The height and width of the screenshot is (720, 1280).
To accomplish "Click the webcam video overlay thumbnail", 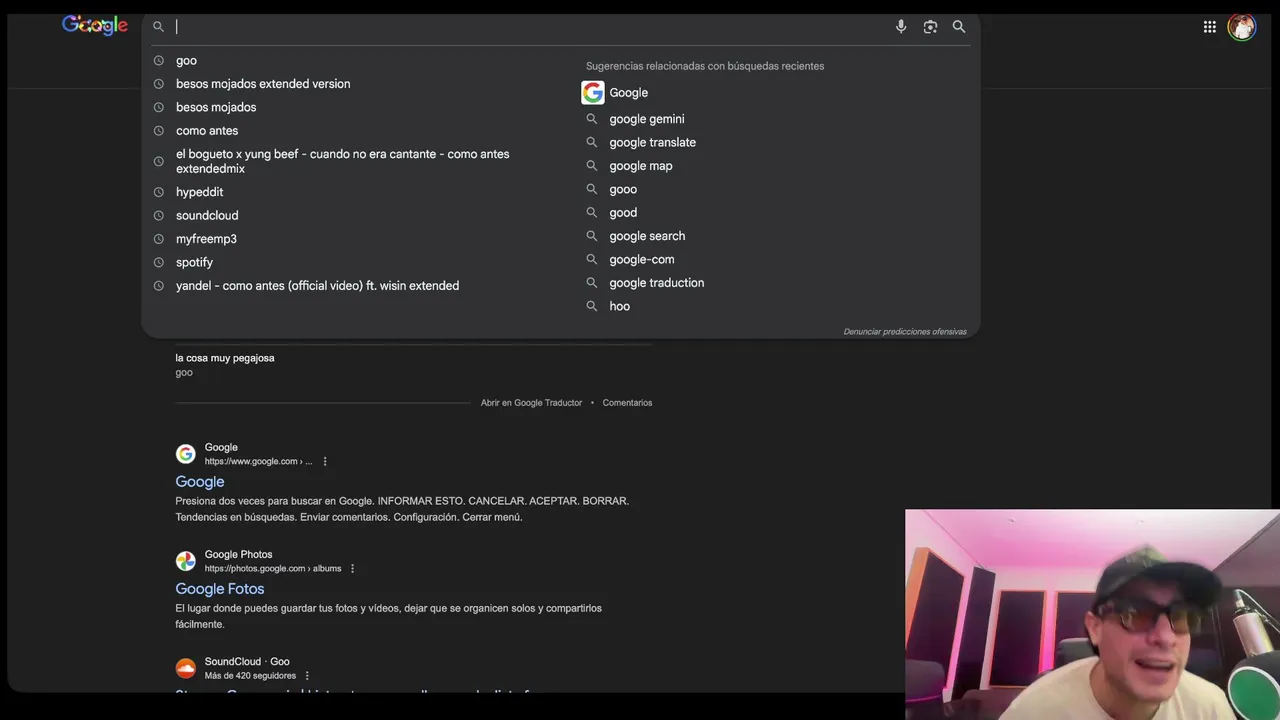I will (x=1092, y=614).
